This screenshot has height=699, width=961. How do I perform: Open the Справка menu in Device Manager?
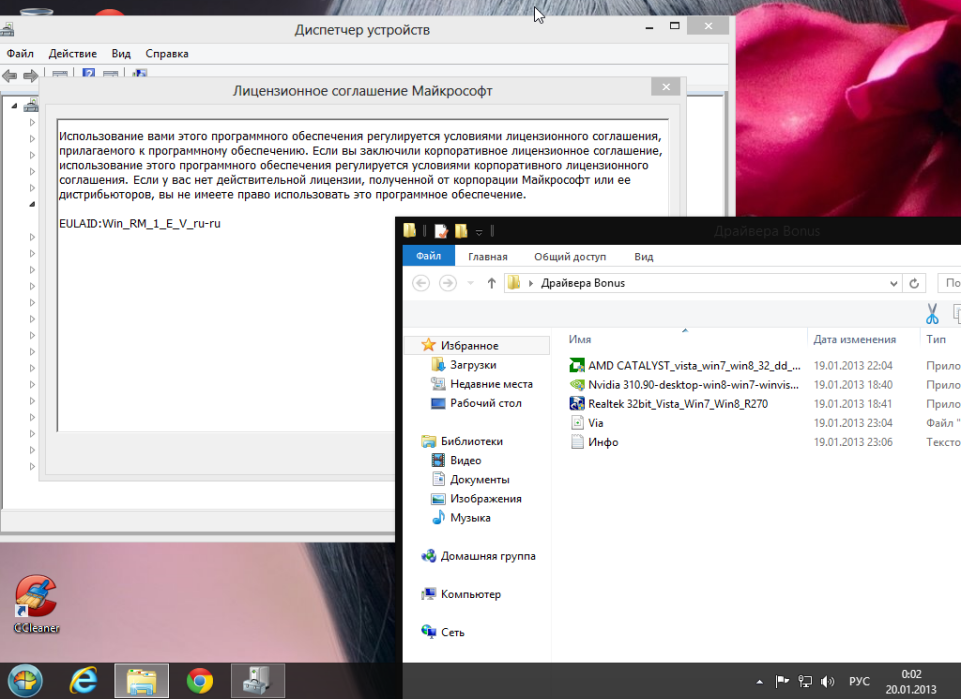167,54
